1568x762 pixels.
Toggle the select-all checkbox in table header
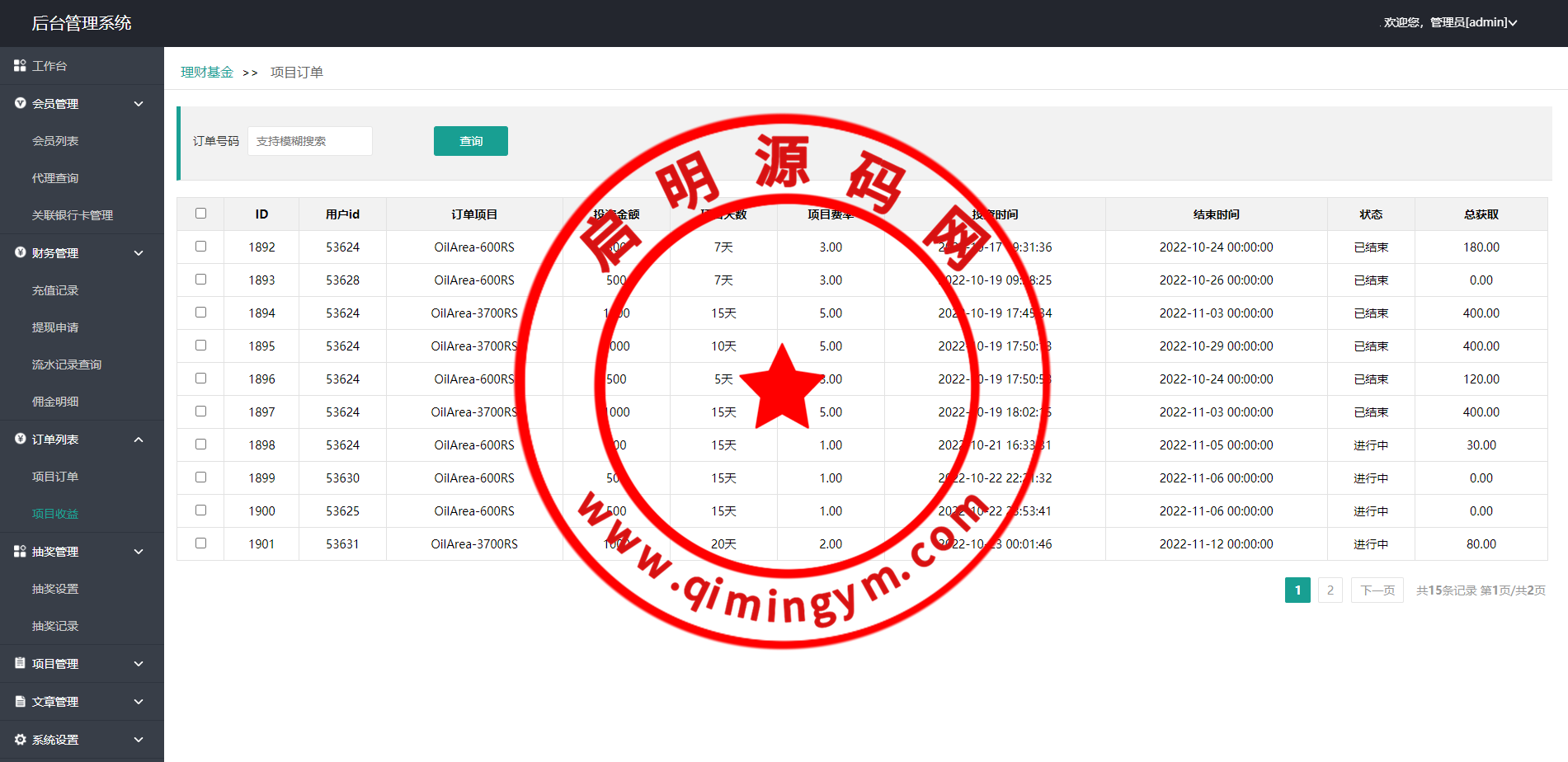[200, 214]
